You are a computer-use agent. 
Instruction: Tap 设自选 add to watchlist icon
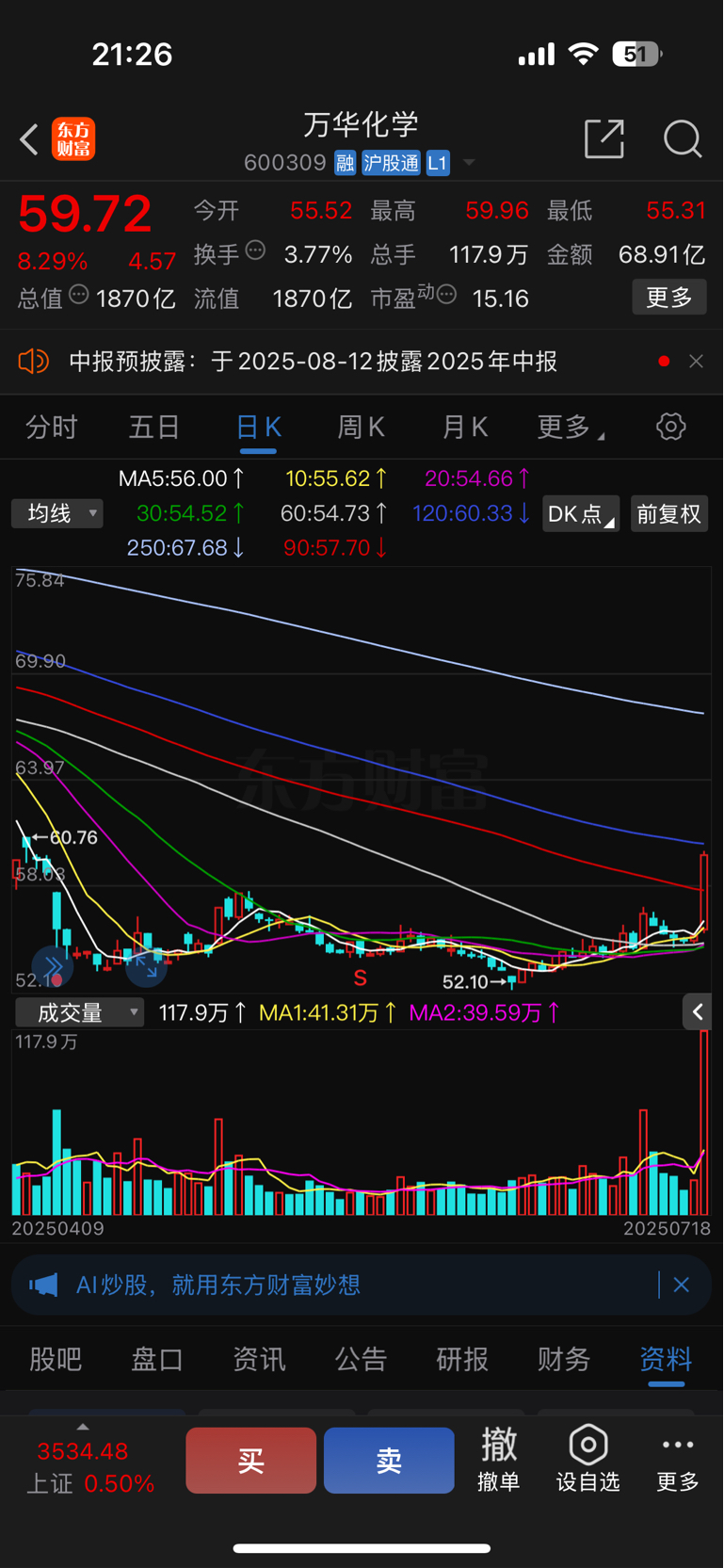pyautogui.click(x=588, y=1459)
